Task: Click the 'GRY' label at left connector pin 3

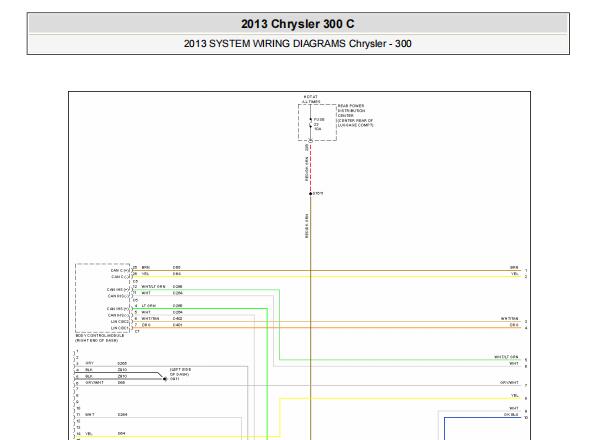Action: pos(90,363)
